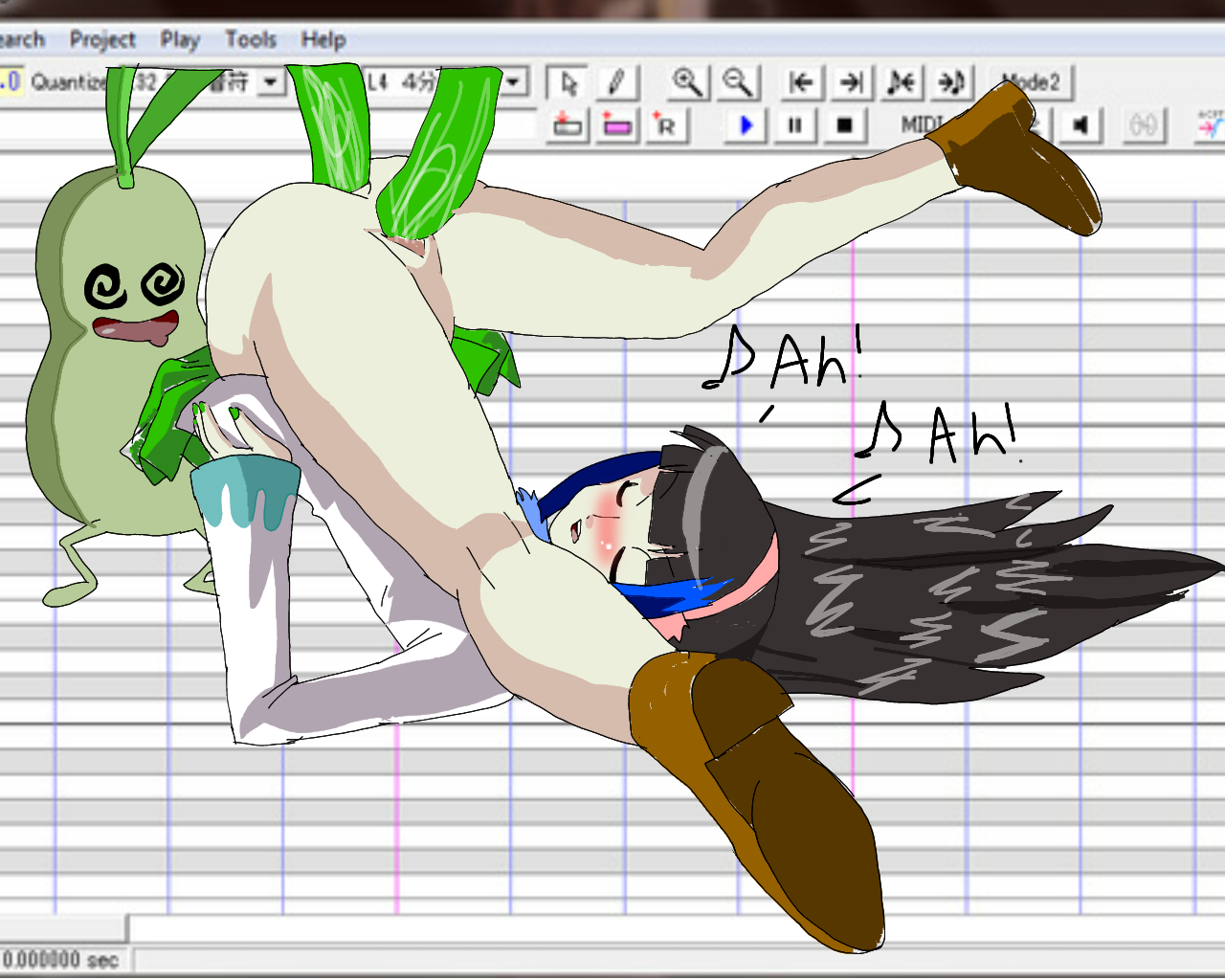
Task: Toggle the speaker mute icon
Action: [x=1080, y=125]
